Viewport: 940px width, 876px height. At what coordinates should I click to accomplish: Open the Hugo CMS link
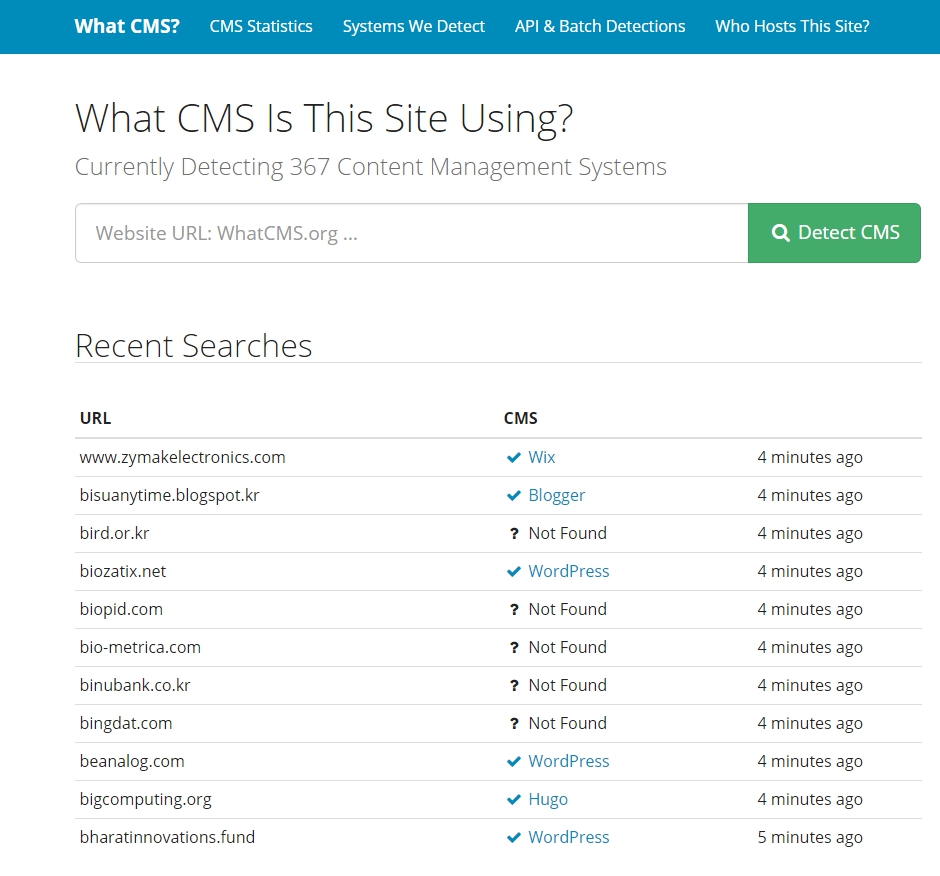[x=548, y=799]
